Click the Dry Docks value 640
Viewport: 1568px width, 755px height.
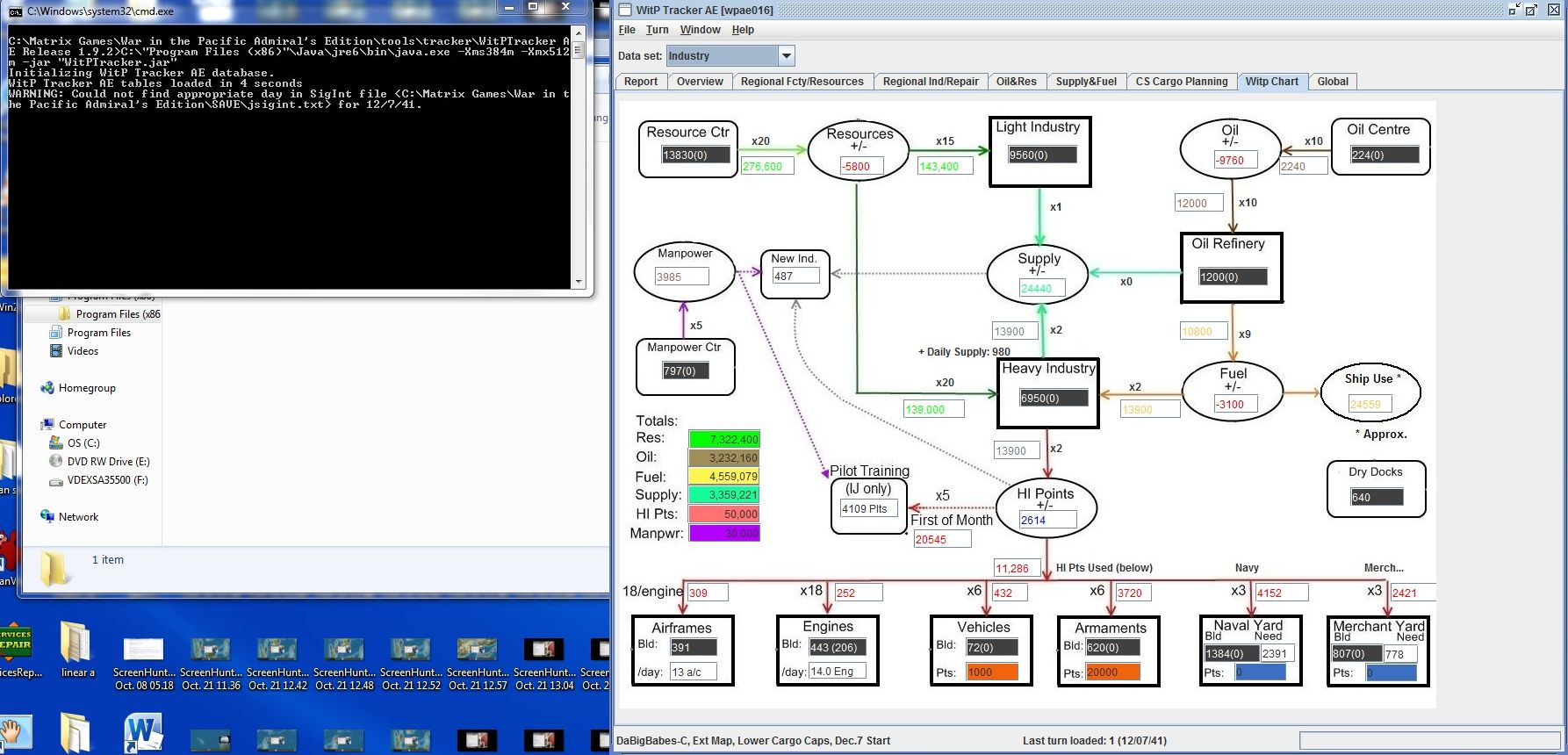click(1377, 498)
